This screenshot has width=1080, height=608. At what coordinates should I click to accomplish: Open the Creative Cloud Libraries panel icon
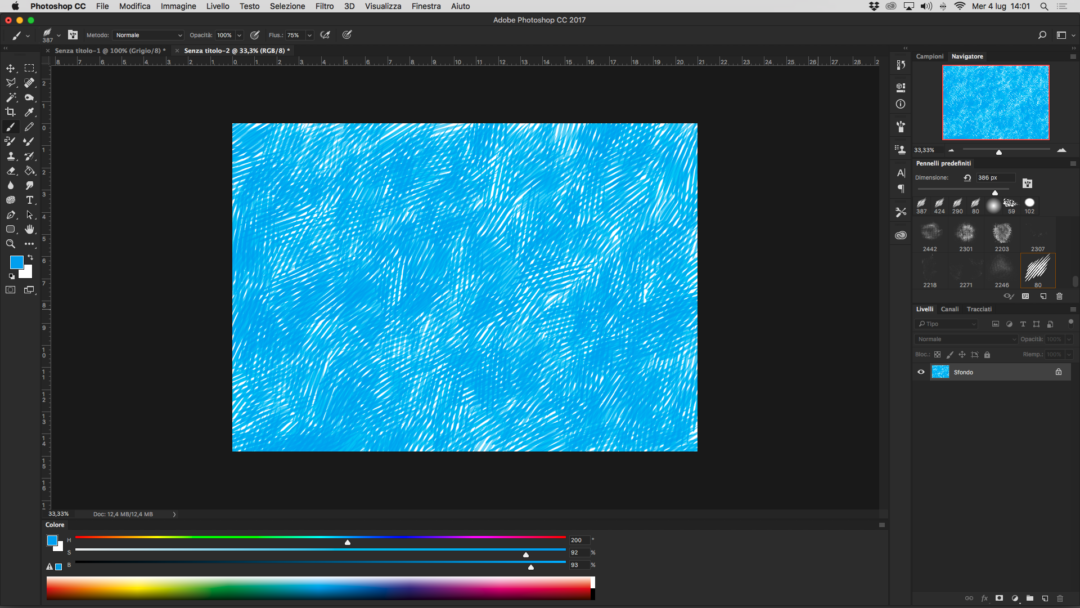[x=900, y=235]
